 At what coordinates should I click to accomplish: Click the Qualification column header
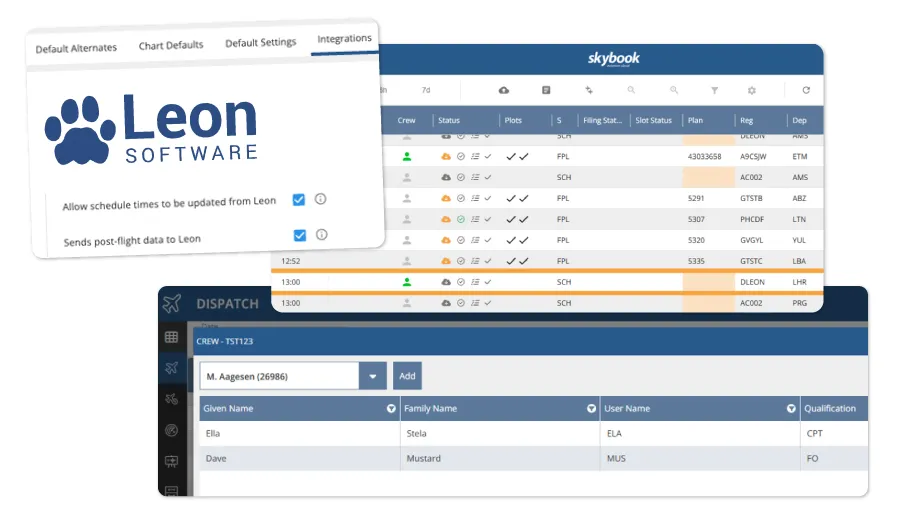(x=830, y=408)
